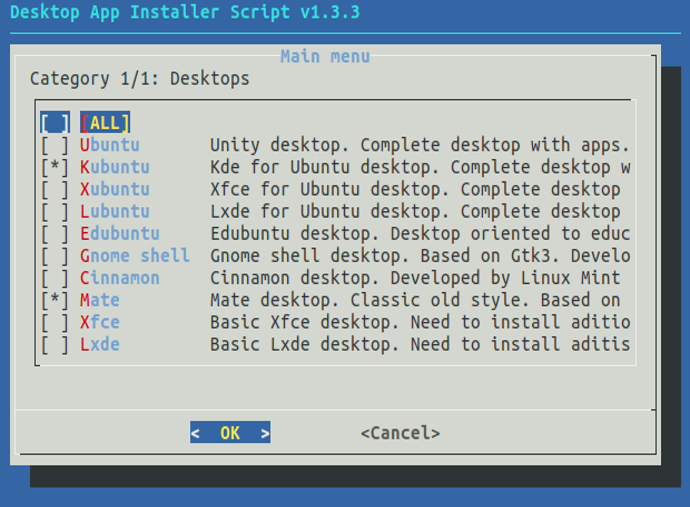Select the Gnome shell entry label
The image size is (690, 507).
135,256
